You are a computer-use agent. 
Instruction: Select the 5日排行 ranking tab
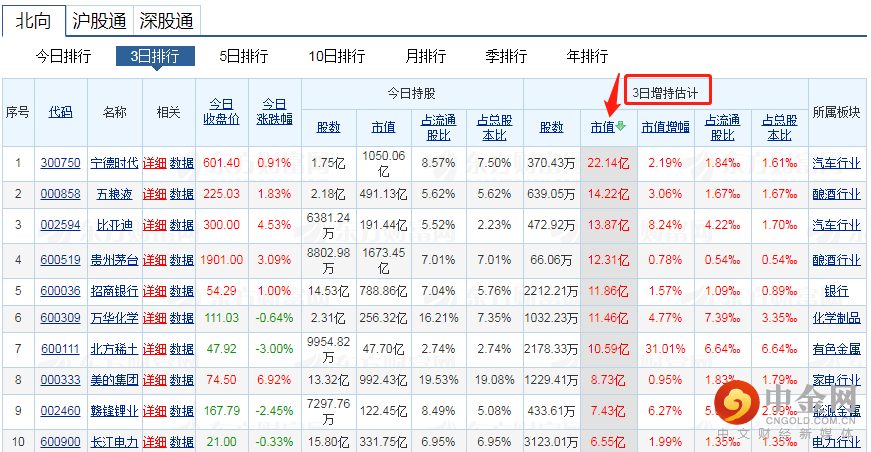[x=243, y=56]
